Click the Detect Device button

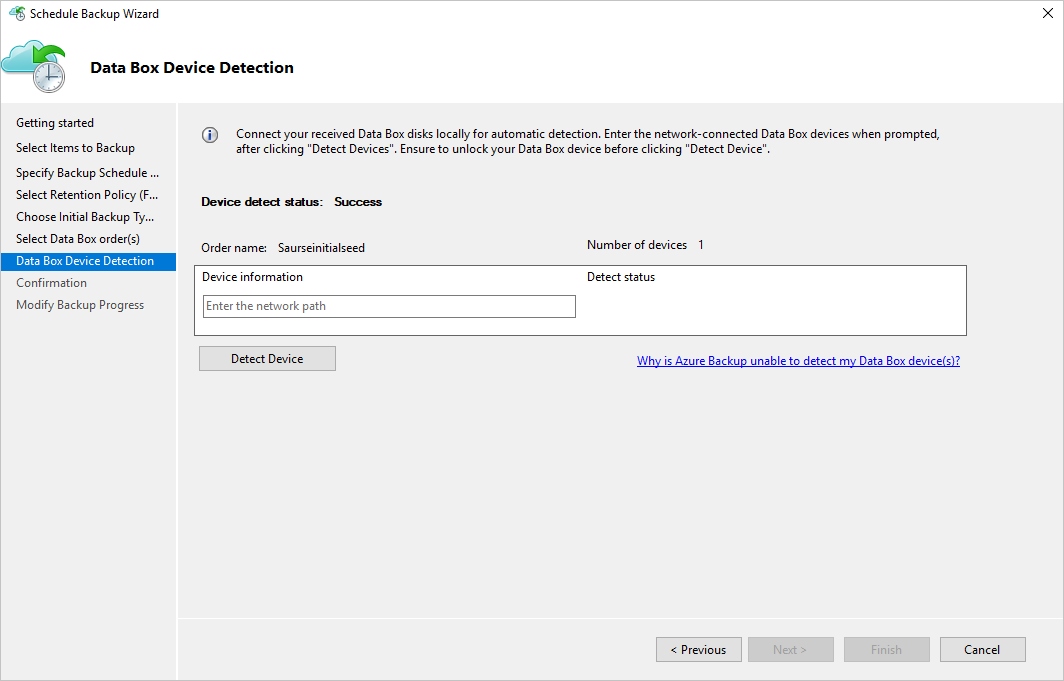pyautogui.click(x=267, y=357)
